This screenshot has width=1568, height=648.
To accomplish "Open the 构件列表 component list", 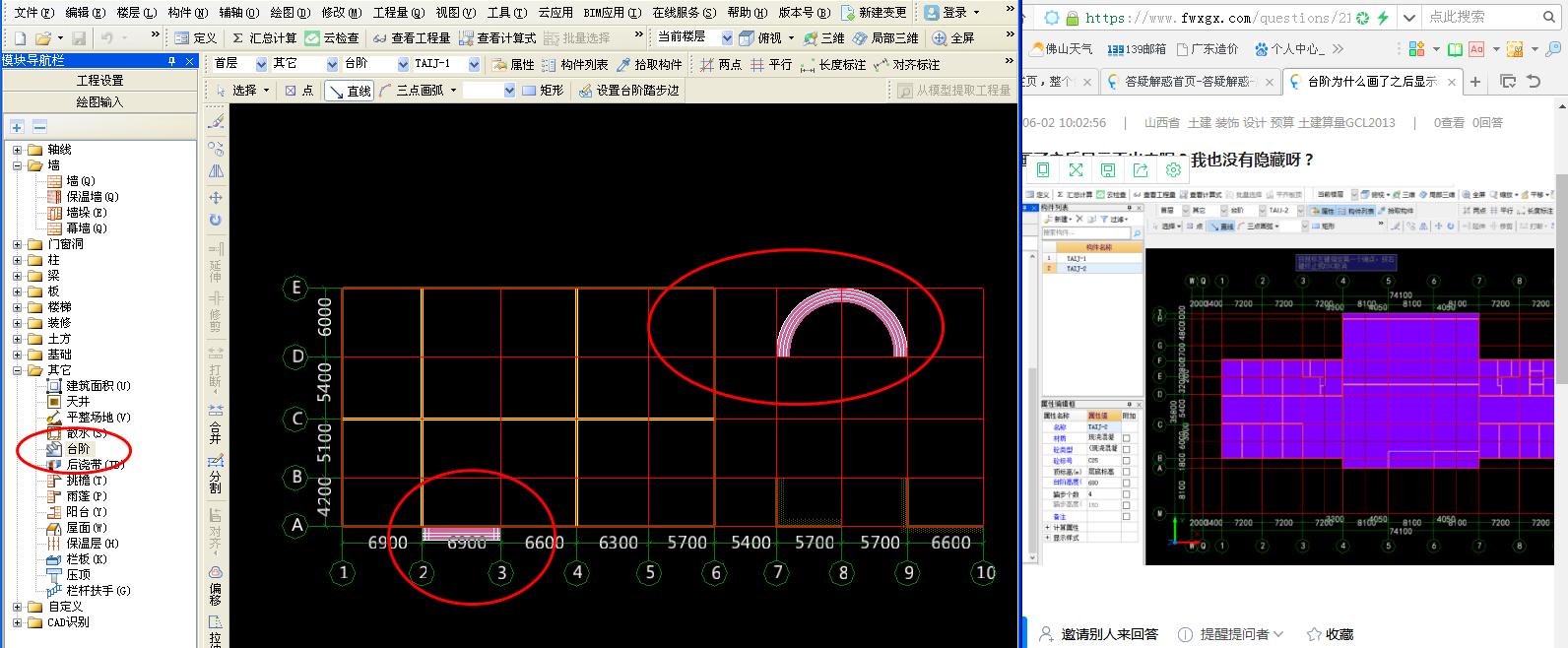I will (575, 64).
